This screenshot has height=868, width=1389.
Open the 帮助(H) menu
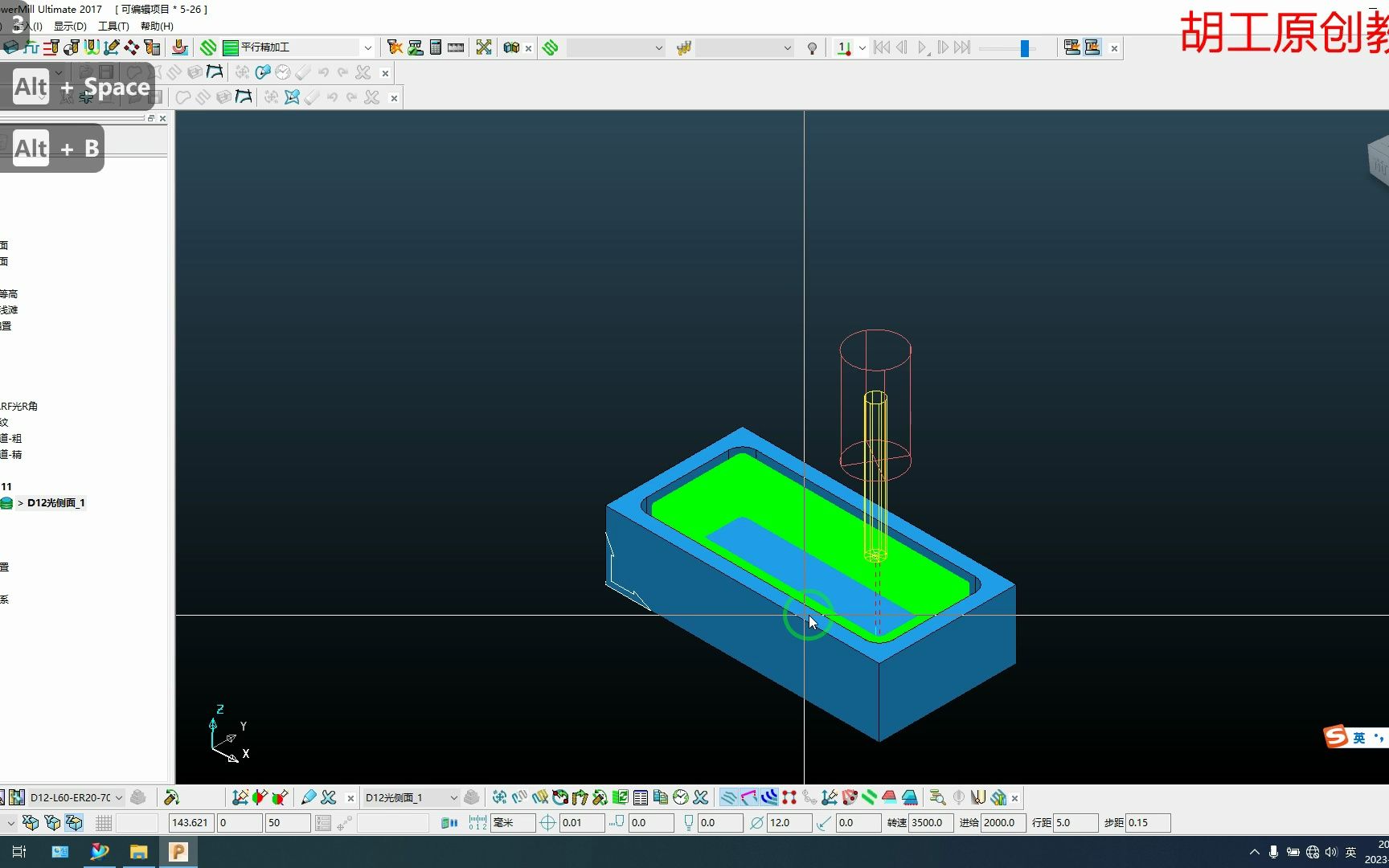(157, 26)
